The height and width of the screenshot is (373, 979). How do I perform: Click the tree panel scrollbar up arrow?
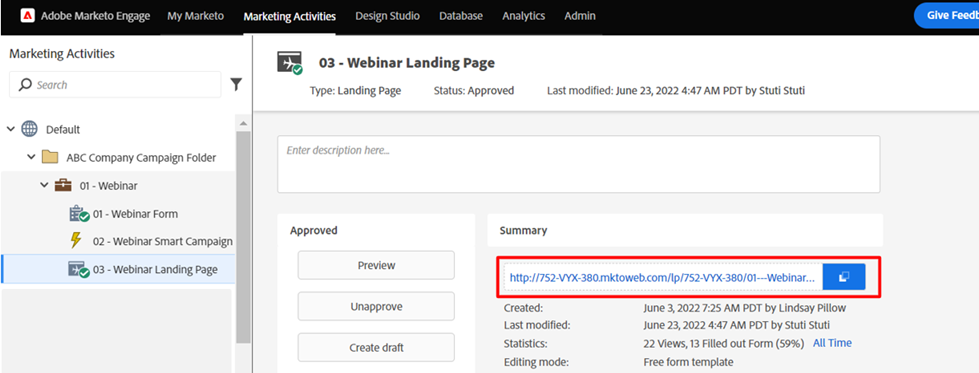click(x=244, y=122)
